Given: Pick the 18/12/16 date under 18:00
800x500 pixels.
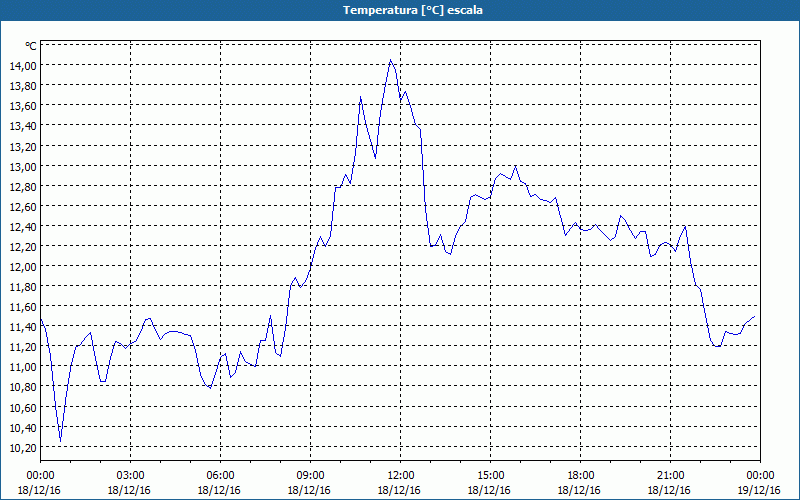Looking at the screenshot, I should tap(581, 490).
